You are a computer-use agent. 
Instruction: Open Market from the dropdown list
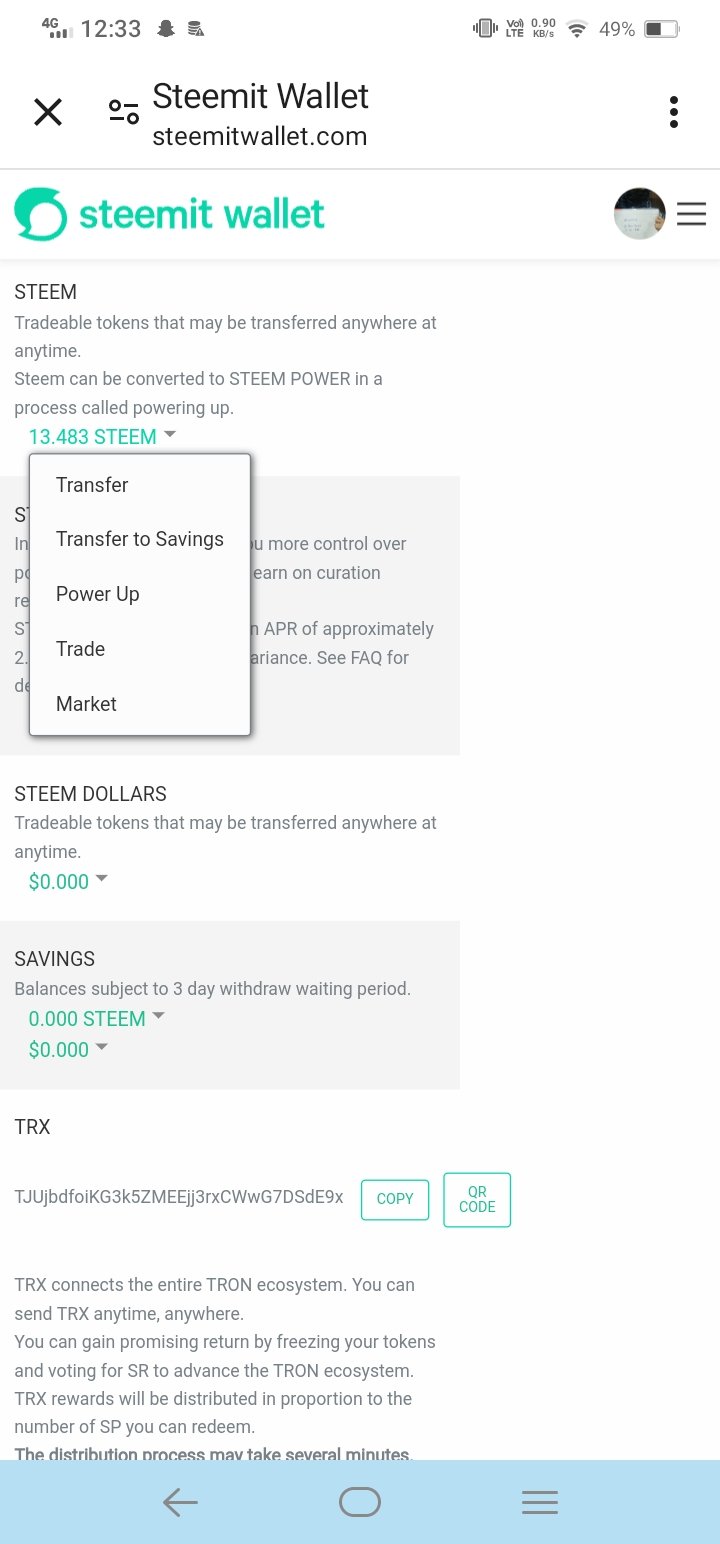87,704
